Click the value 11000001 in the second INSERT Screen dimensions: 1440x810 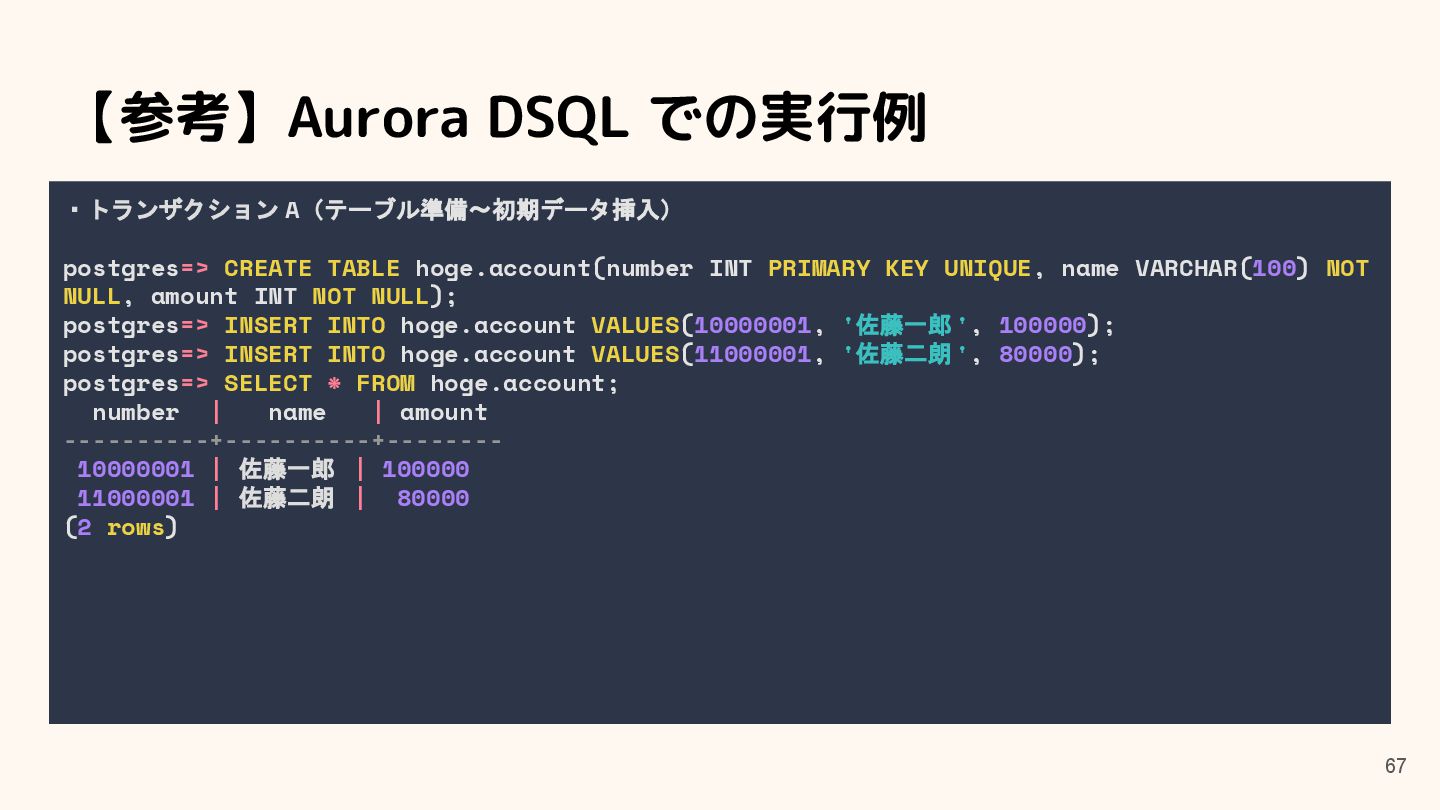pyautogui.click(x=752, y=354)
